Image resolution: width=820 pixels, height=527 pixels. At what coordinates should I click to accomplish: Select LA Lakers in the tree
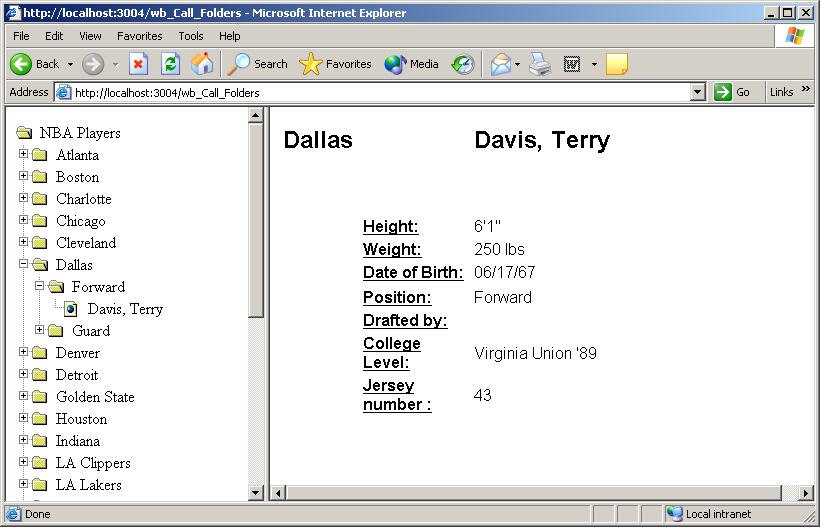pyautogui.click(x=88, y=485)
